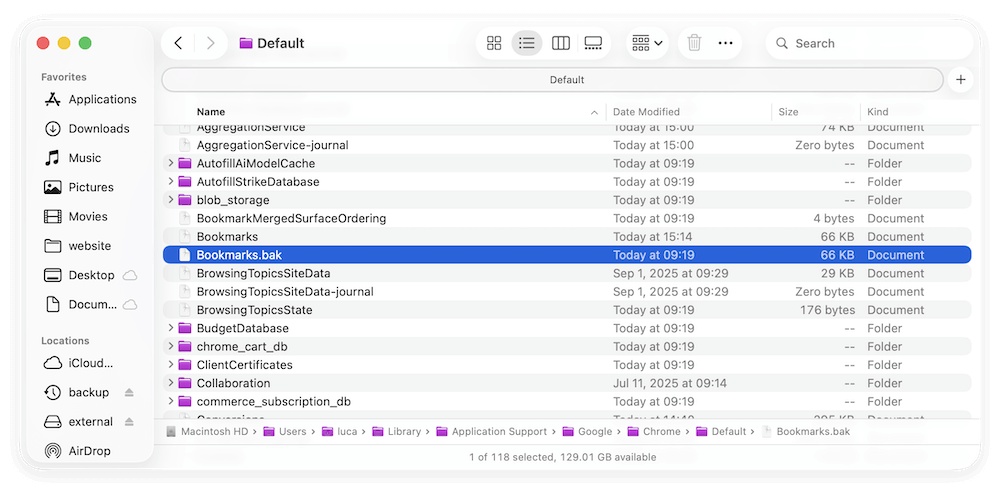Viewport: 1000px width, 489px height.
Task: Expand the AutofillAiModelCache folder
Action: 170,163
